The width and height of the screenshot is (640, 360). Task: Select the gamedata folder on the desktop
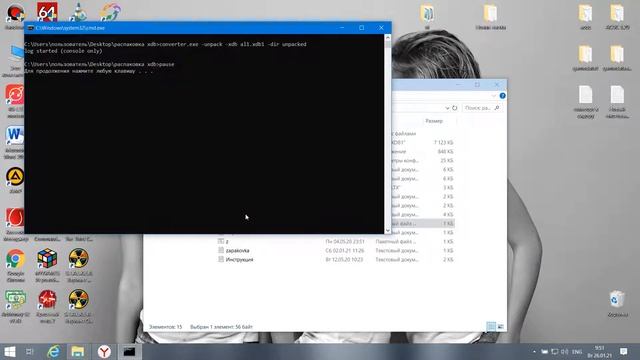(x=585, y=58)
